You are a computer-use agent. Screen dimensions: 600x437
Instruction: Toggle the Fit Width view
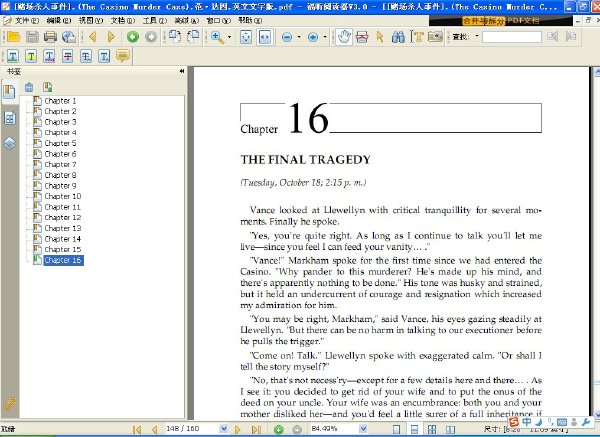click(265, 37)
